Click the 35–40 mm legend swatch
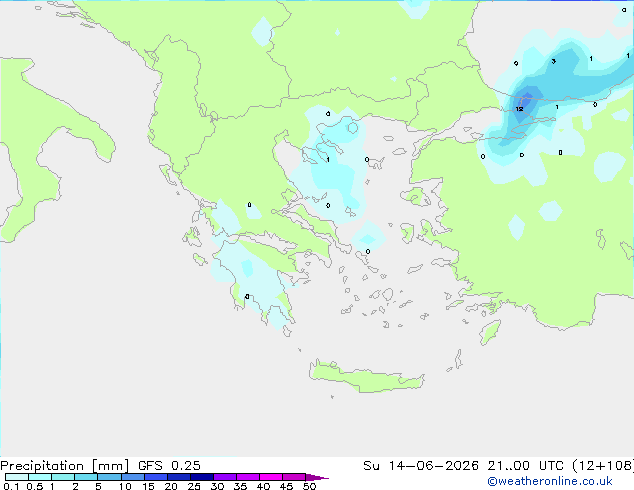Viewport: 634px width, 490px height. point(247,477)
